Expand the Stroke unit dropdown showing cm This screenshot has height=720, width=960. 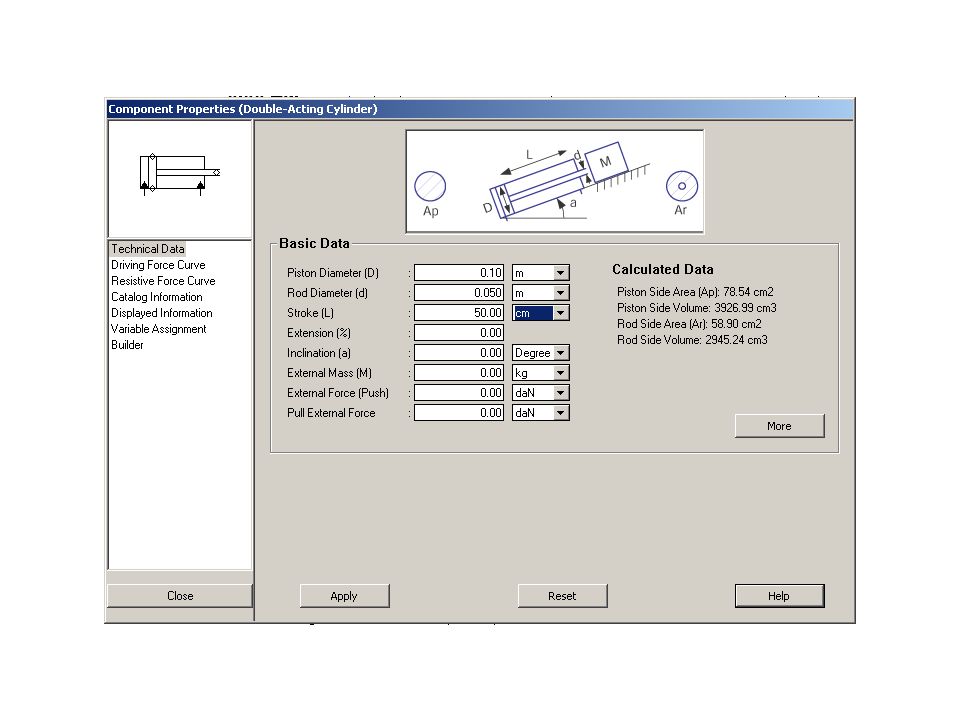(x=560, y=313)
